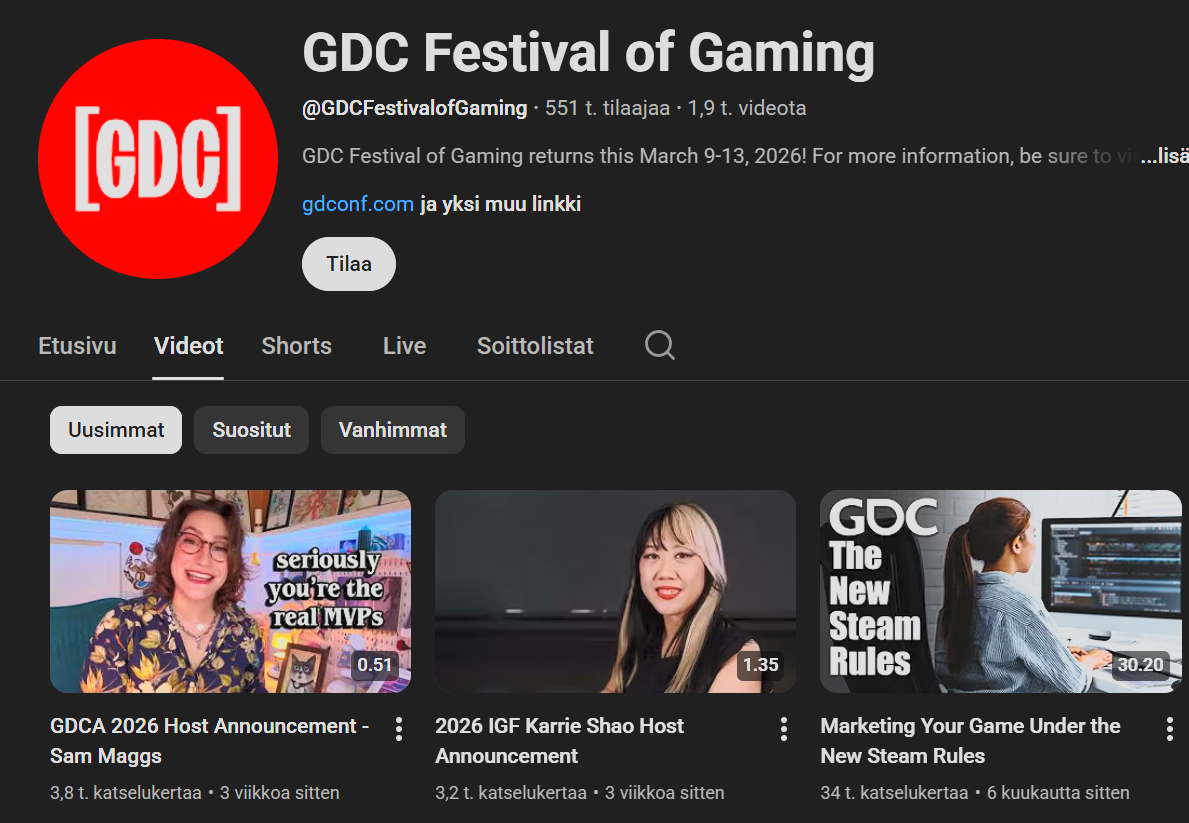
Task: Play the Sam Maggs 'real MVPs' thumbnail
Action: coord(231,591)
